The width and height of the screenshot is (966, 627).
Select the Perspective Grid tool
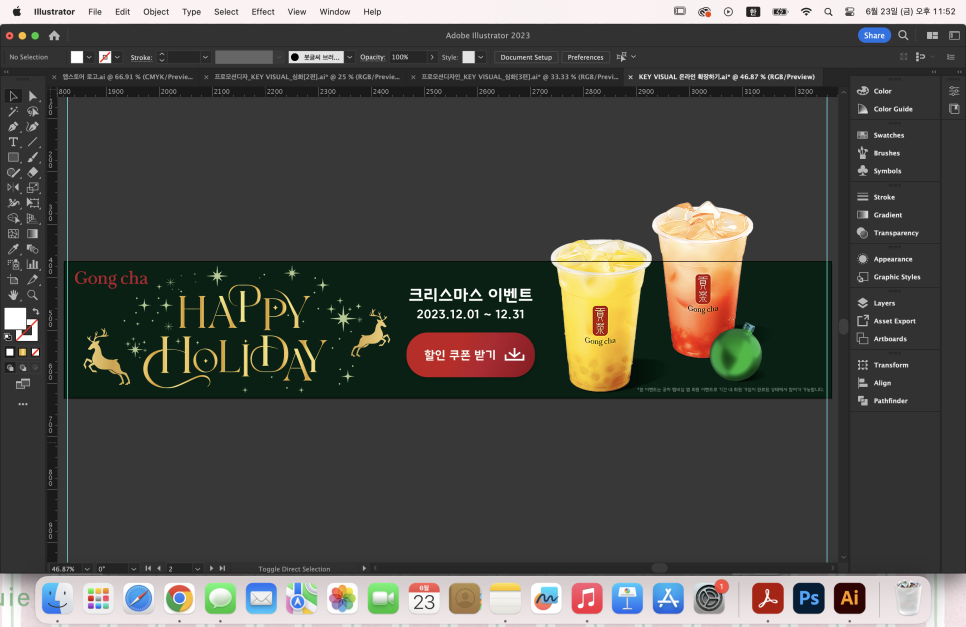pyautogui.click(x=33, y=219)
